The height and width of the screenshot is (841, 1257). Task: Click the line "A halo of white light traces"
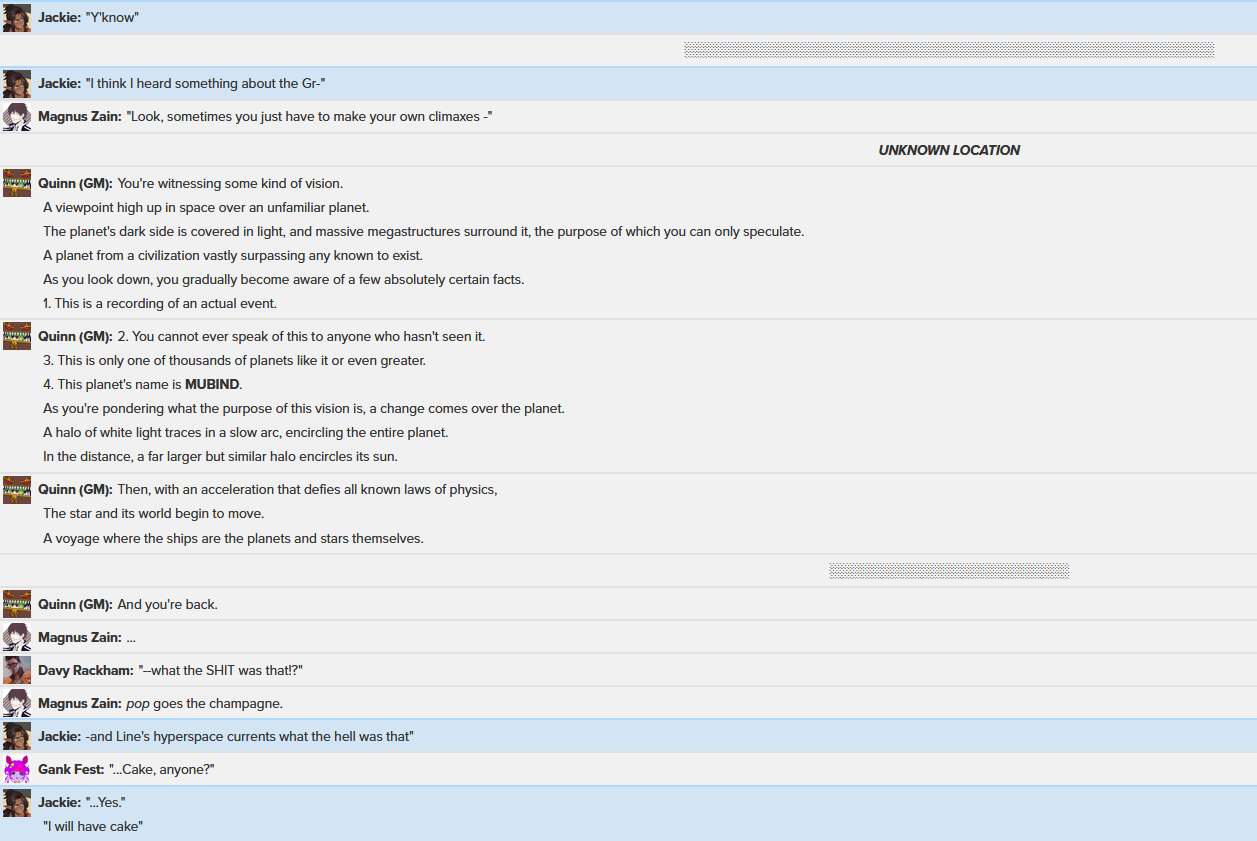[x=245, y=432]
